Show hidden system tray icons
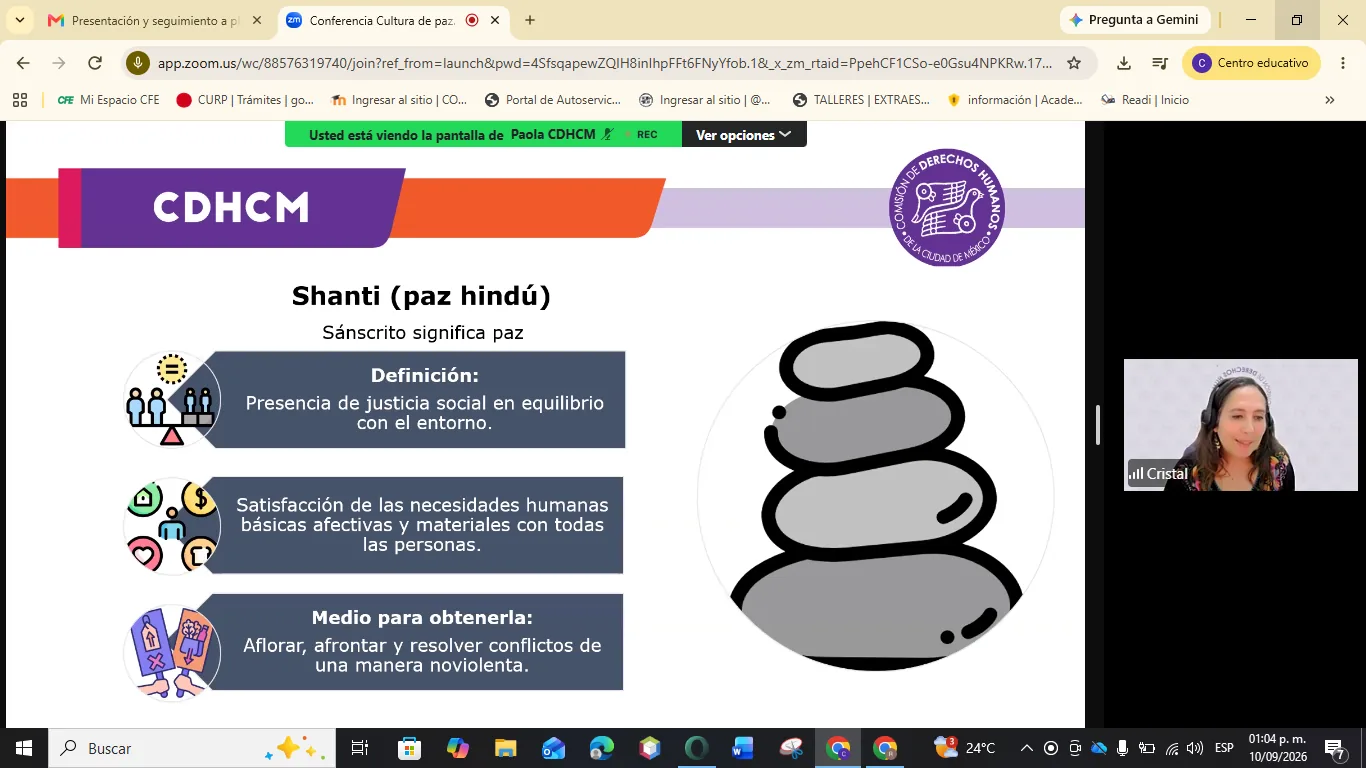The image size is (1366, 768). click(x=1026, y=748)
